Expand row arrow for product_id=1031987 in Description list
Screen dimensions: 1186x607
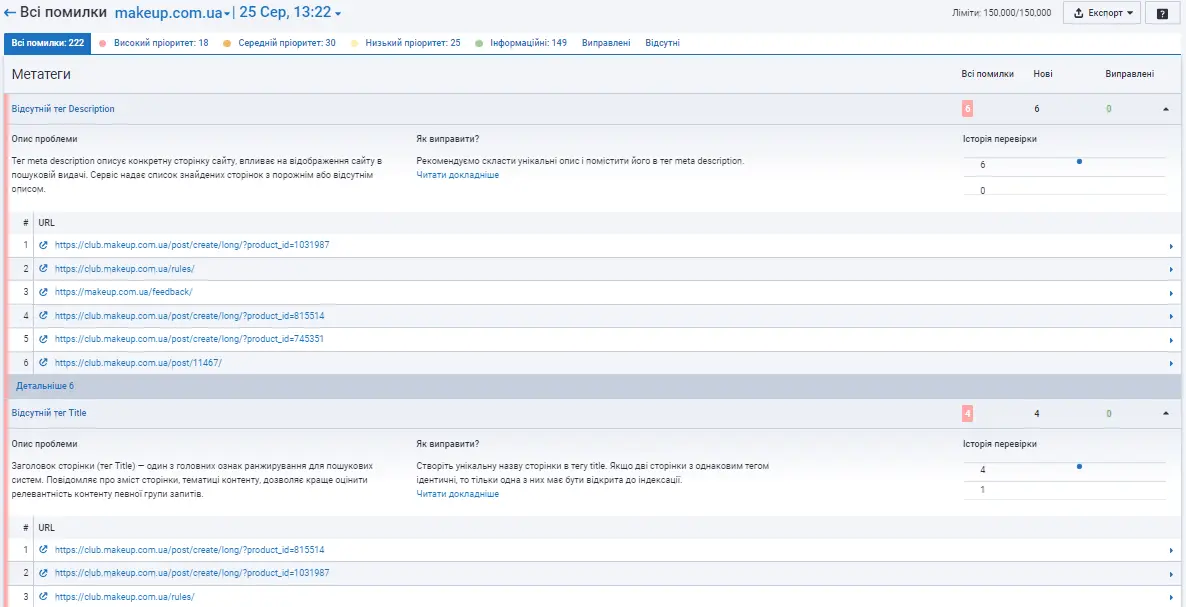click(x=1171, y=246)
